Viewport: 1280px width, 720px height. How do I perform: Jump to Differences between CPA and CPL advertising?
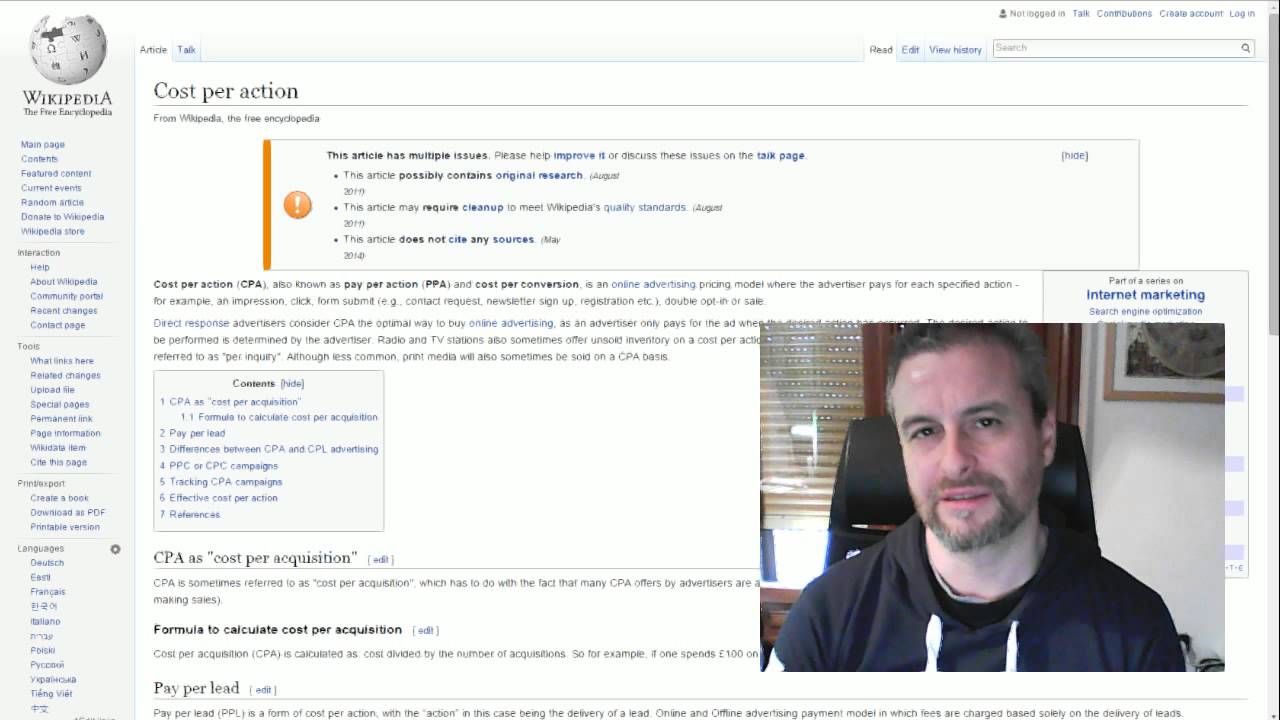[x=269, y=450]
